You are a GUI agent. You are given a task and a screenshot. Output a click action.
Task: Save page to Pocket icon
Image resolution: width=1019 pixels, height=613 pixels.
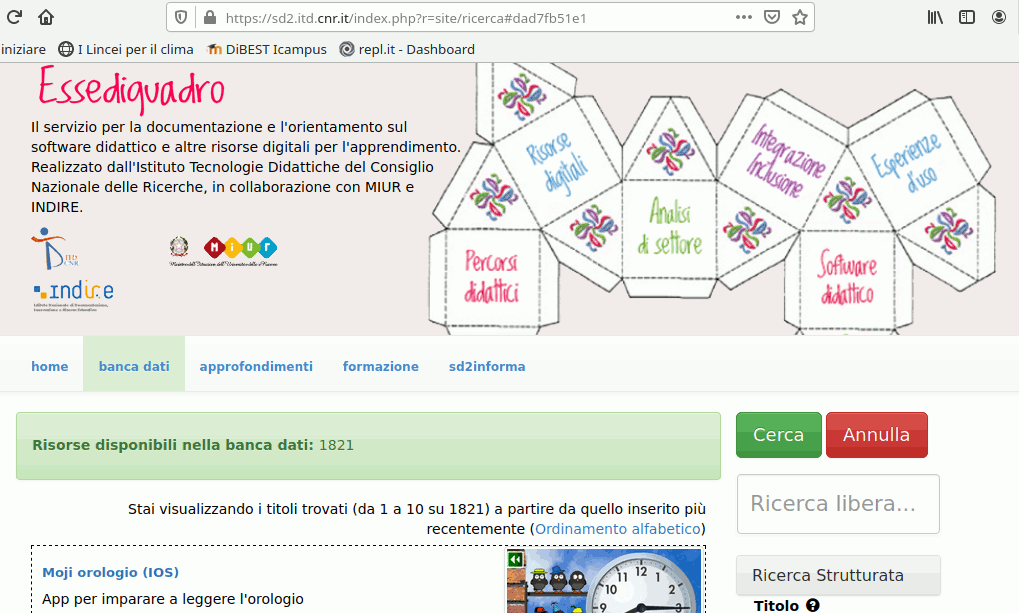tap(771, 18)
